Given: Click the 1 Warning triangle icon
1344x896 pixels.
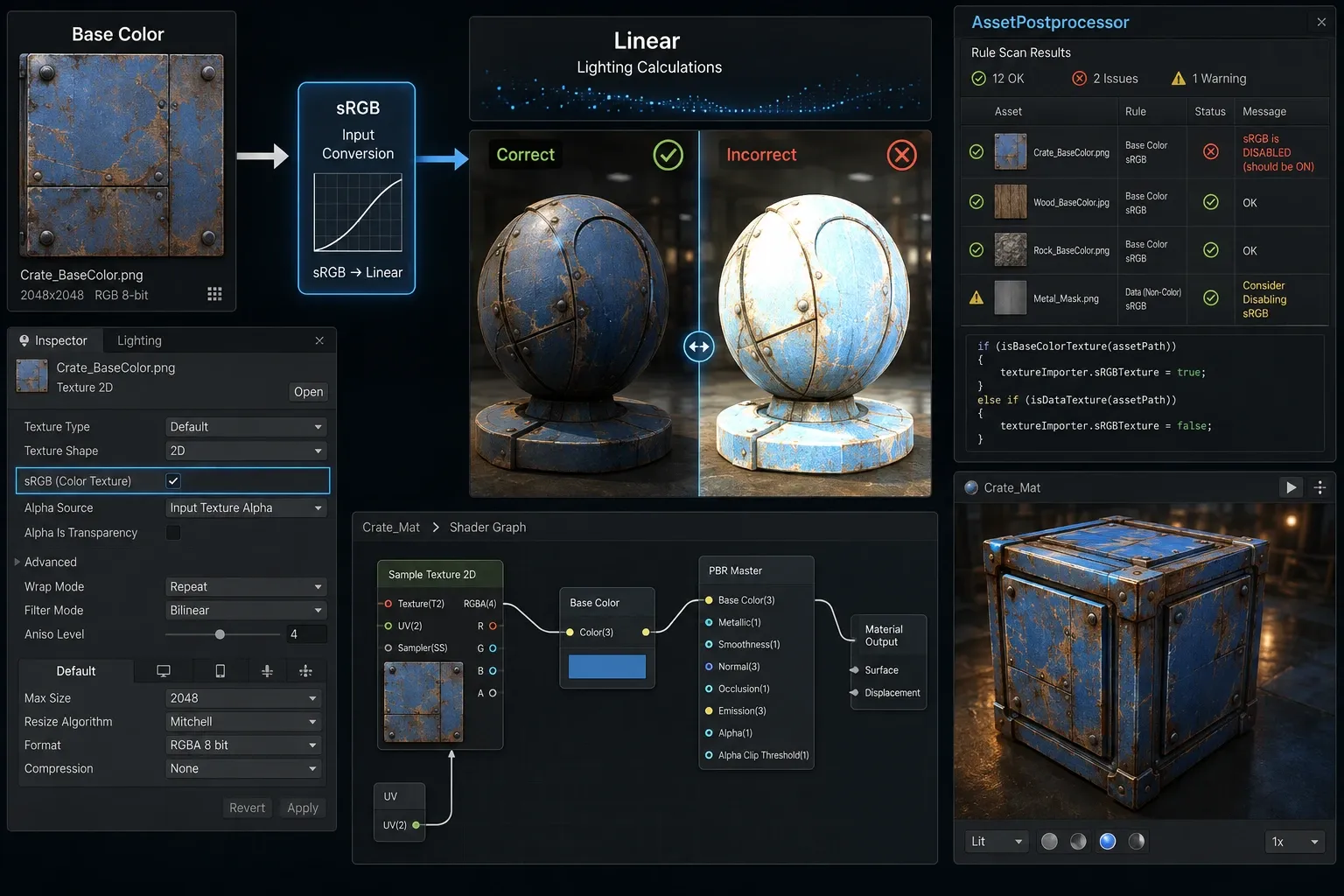Looking at the screenshot, I should pos(1179,79).
